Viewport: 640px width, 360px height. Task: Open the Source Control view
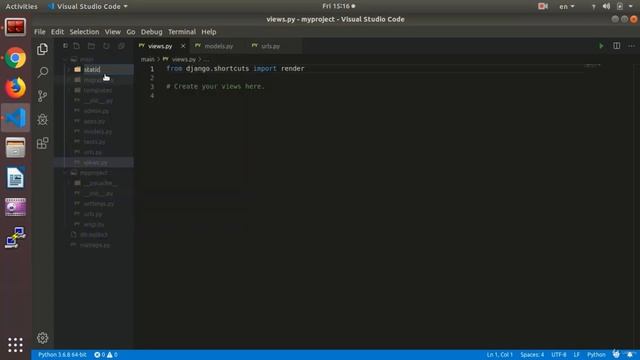(x=42, y=96)
